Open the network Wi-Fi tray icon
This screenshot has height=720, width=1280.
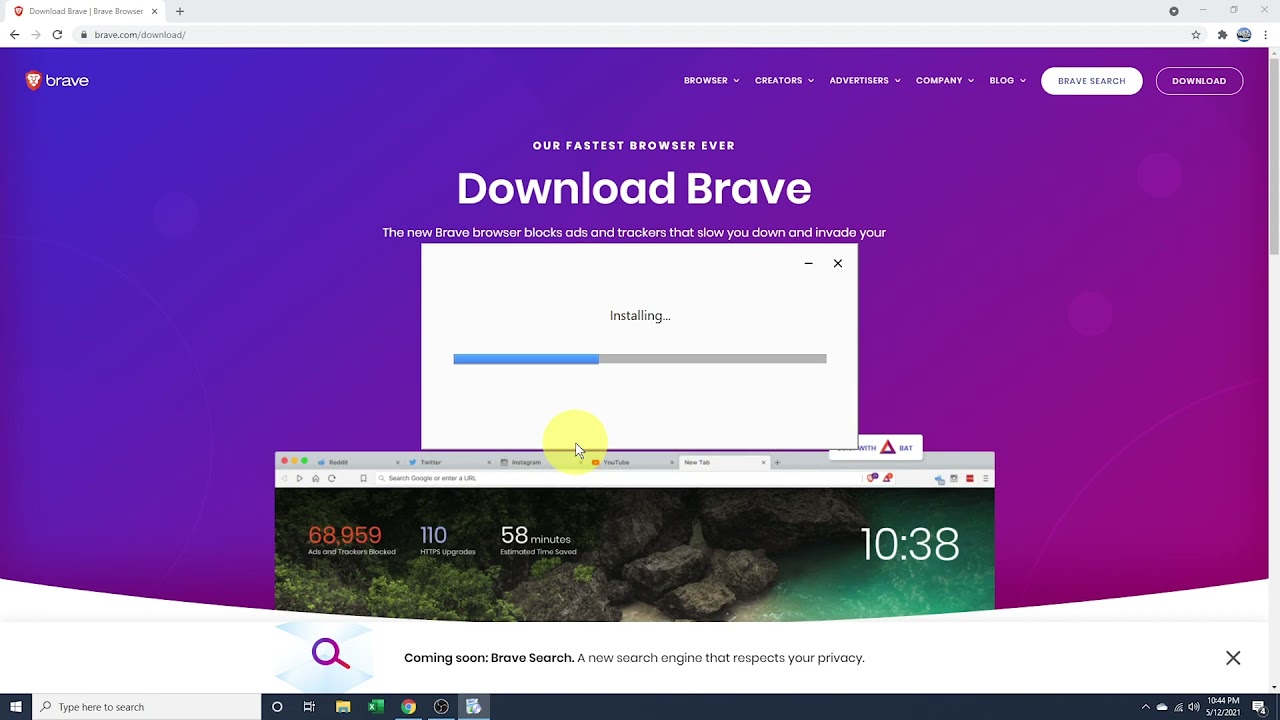[1178, 707]
